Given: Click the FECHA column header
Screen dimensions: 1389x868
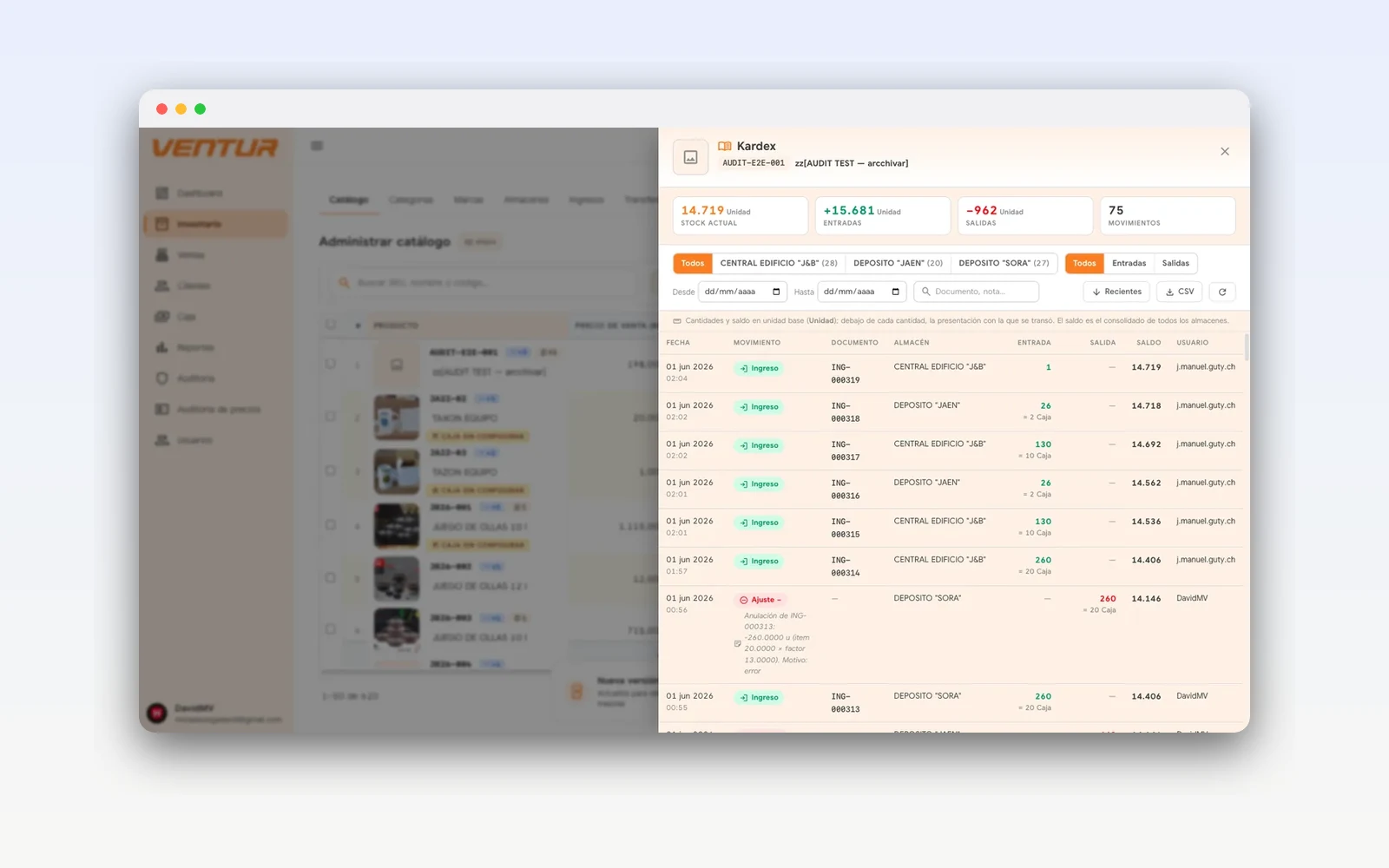Looking at the screenshot, I should point(678,343).
